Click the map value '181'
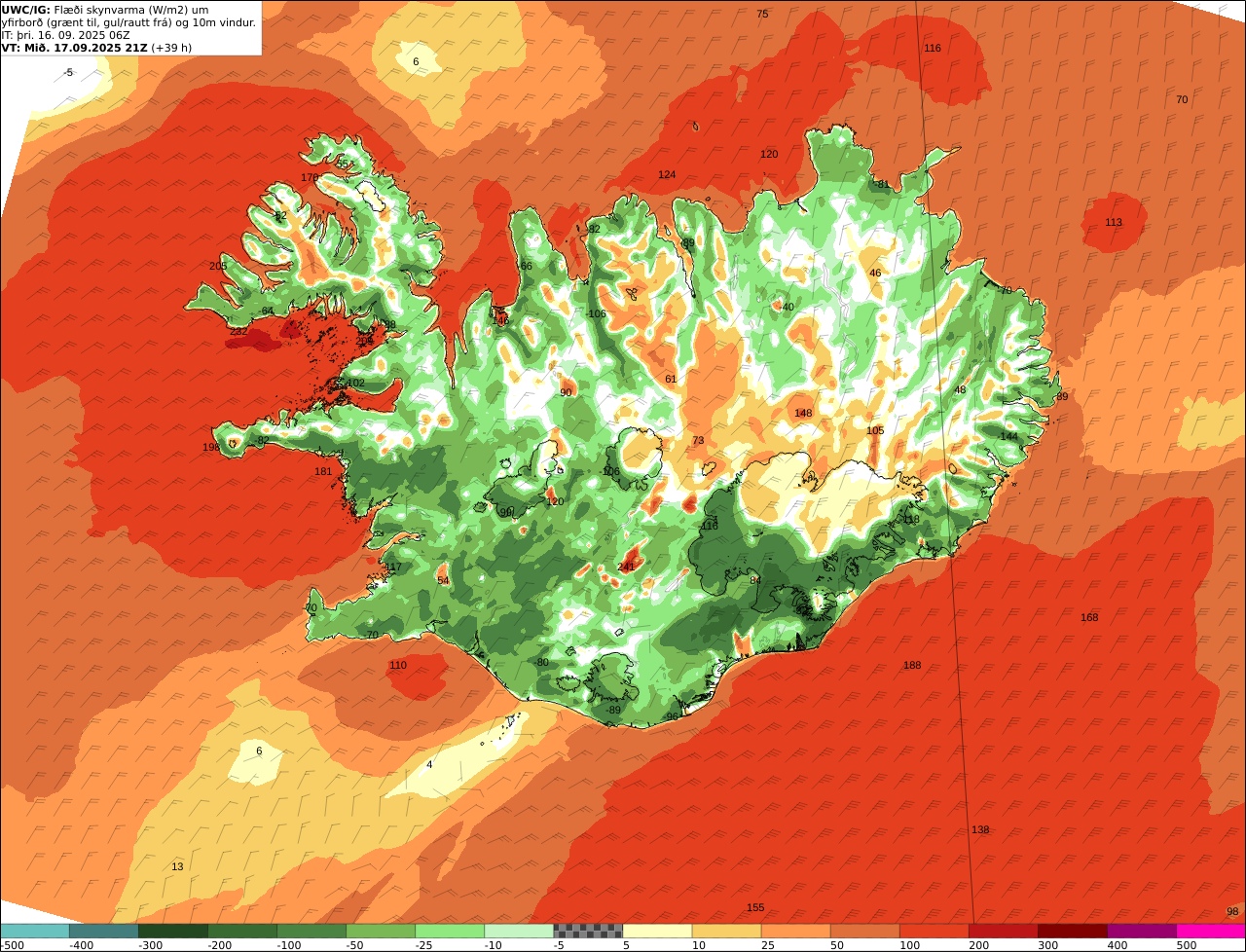 (323, 471)
